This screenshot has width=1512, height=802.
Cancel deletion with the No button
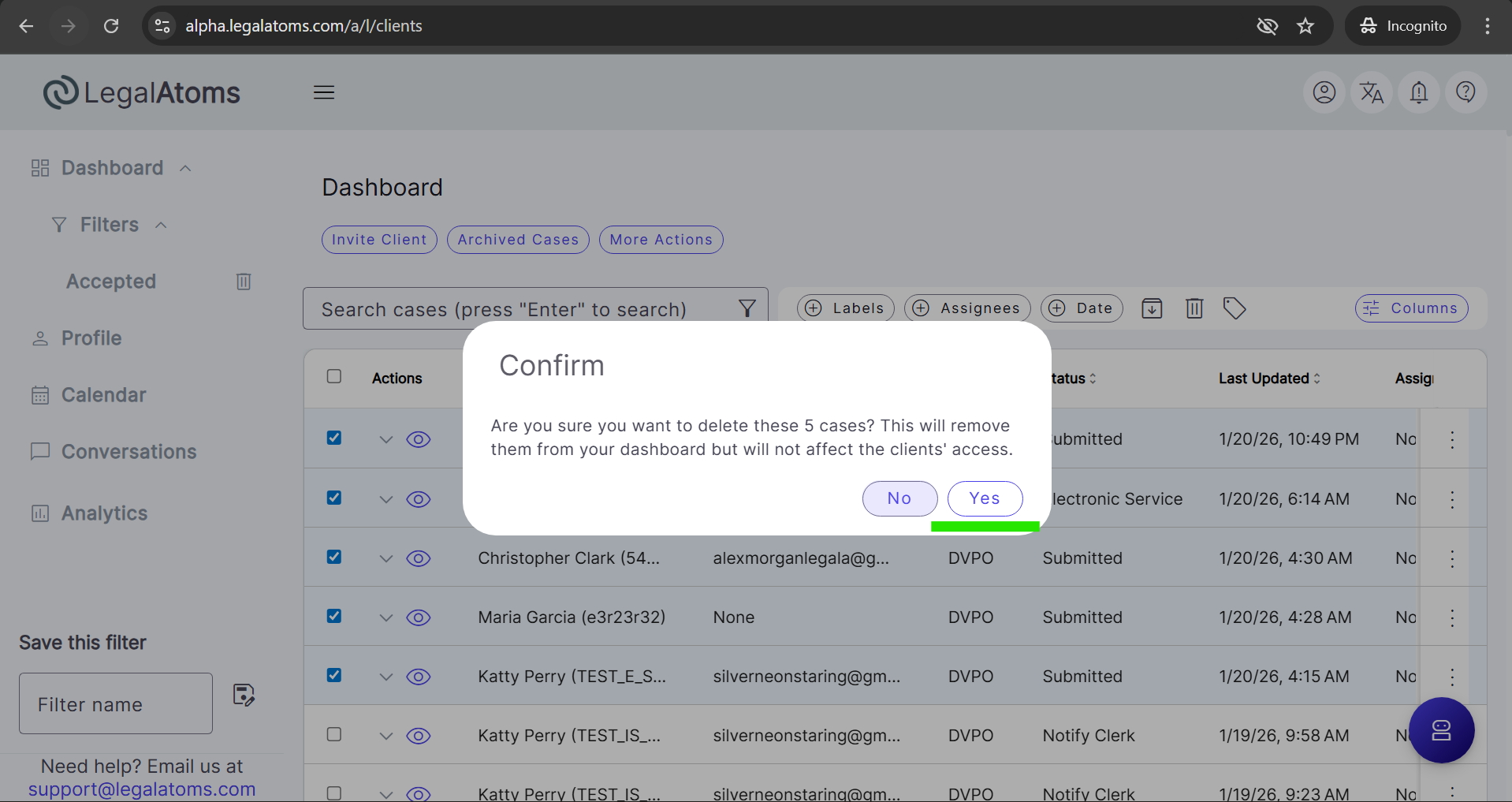(x=899, y=498)
